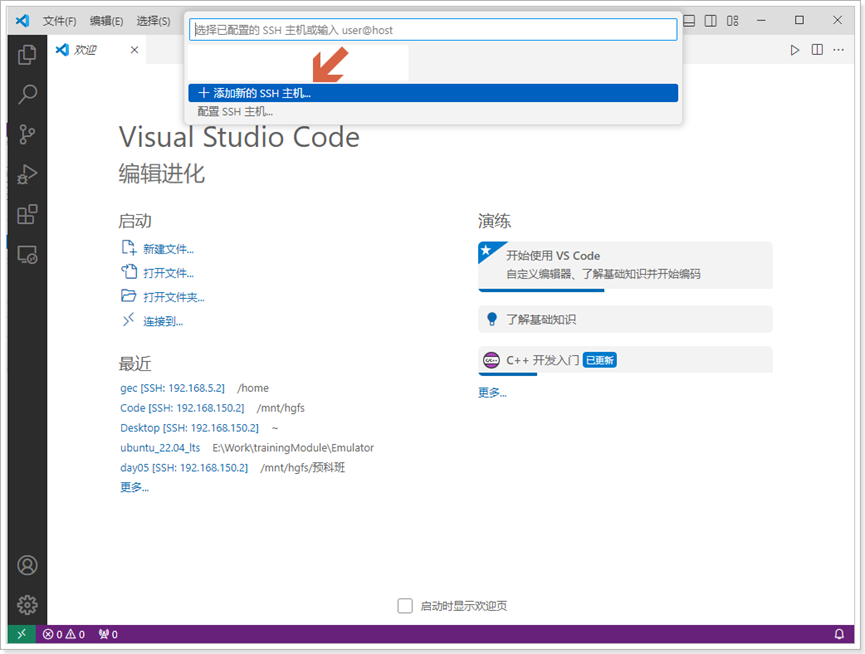
Task: Open the Extensions view
Action: pyautogui.click(x=27, y=215)
